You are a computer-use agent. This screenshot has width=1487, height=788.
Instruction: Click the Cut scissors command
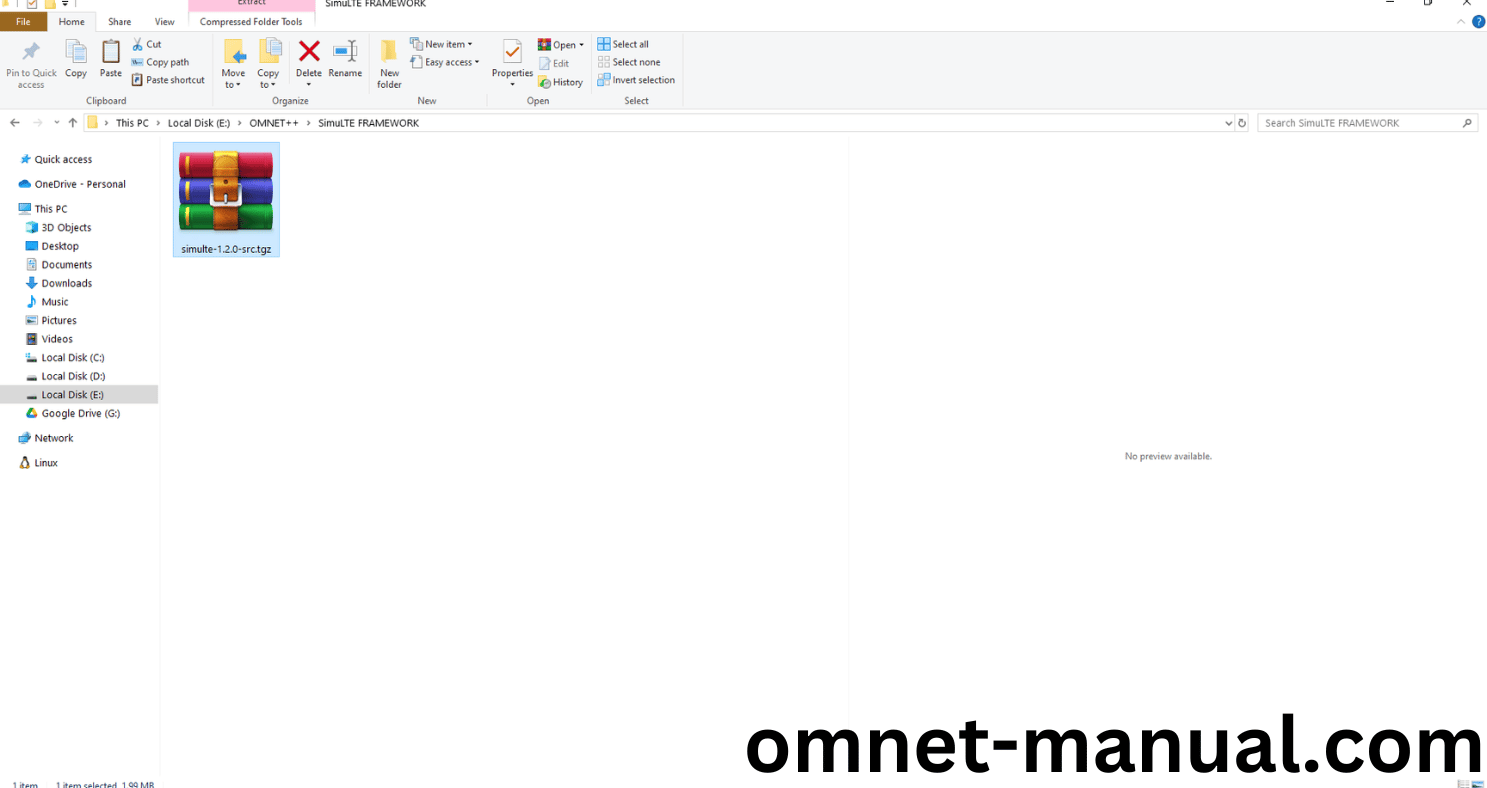[x=146, y=44]
